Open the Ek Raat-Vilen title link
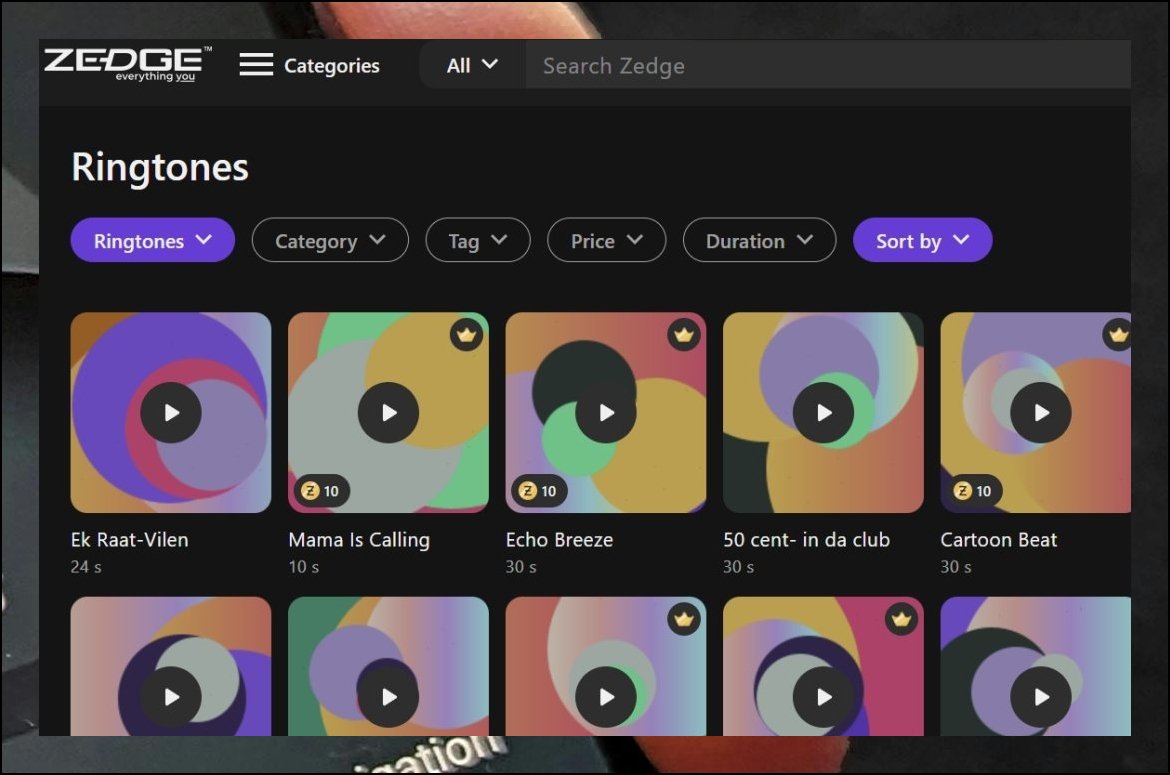This screenshot has height=775, width=1170. [x=130, y=539]
